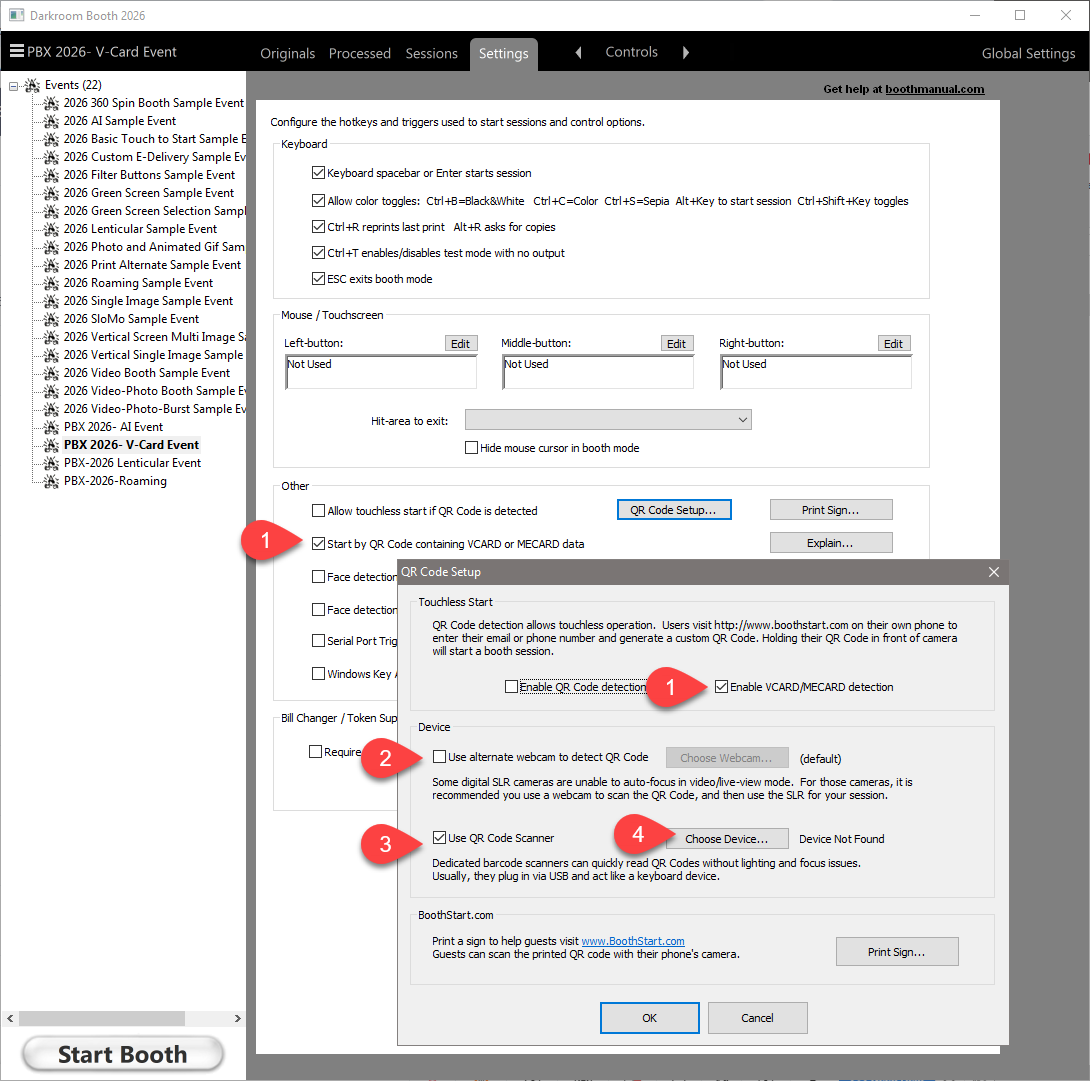The image size is (1090, 1081).
Task: Select PBX 2026- AI Event in tree
Action: click(113, 427)
